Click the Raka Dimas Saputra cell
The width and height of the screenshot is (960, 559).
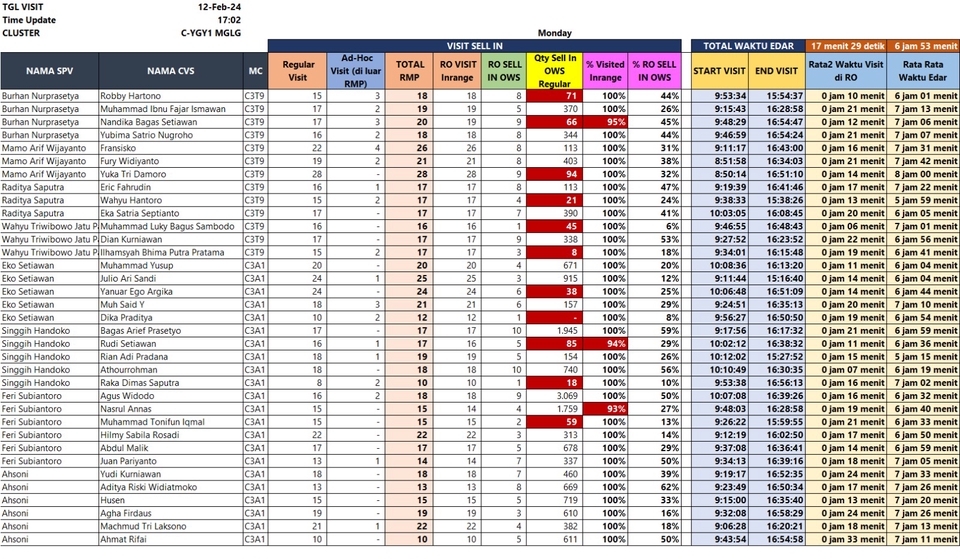(x=171, y=383)
